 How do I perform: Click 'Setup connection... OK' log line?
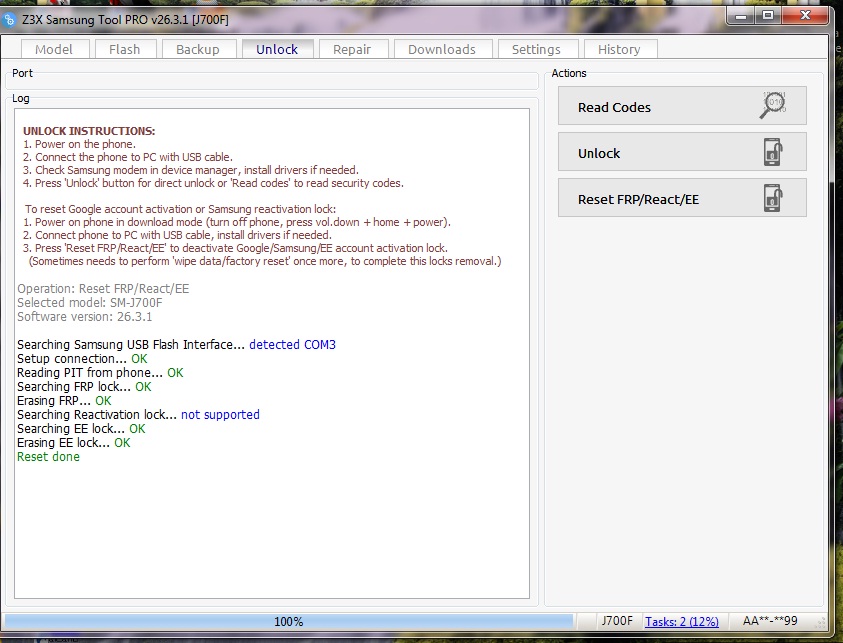(82, 359)
